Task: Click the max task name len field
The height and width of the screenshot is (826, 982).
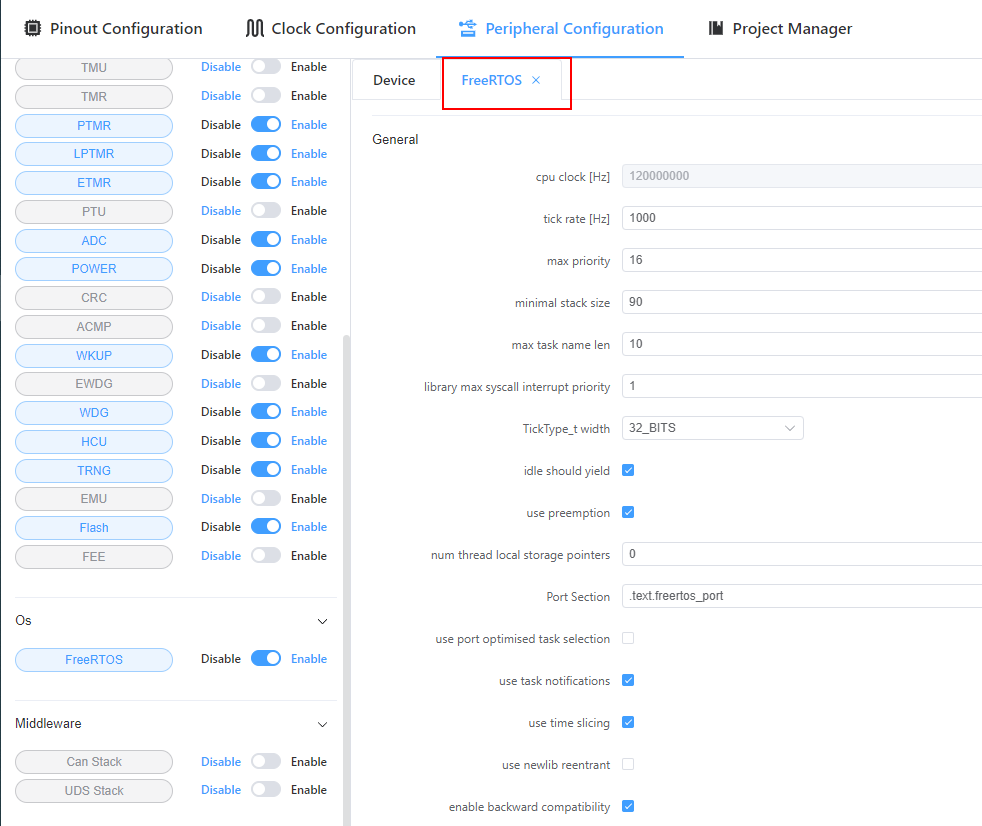Action: pyautogui.click(x=802, y=344)
